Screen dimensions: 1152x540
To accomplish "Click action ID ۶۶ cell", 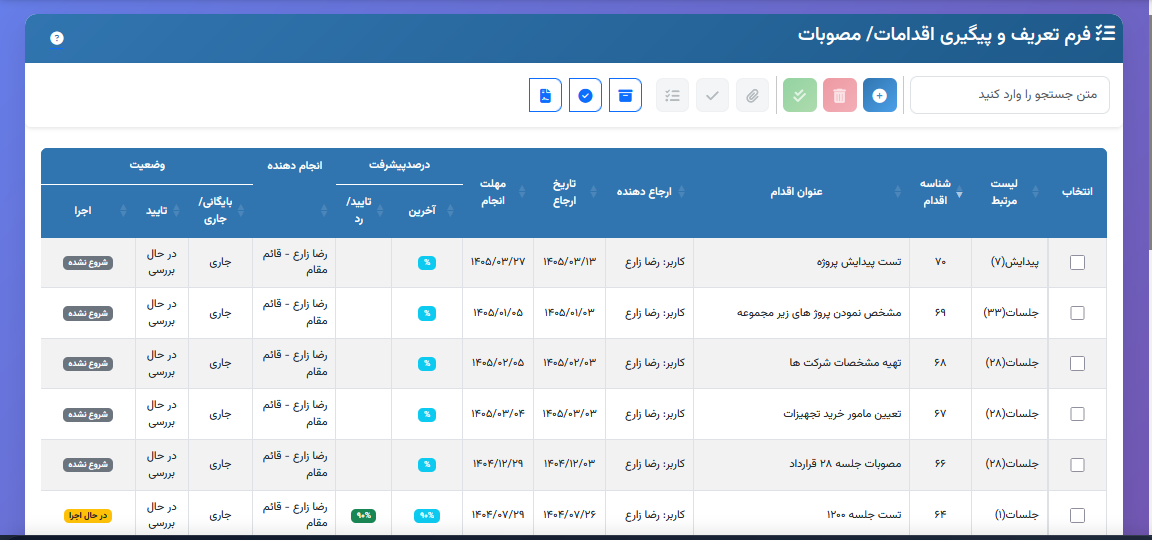I will pos(940,464).
